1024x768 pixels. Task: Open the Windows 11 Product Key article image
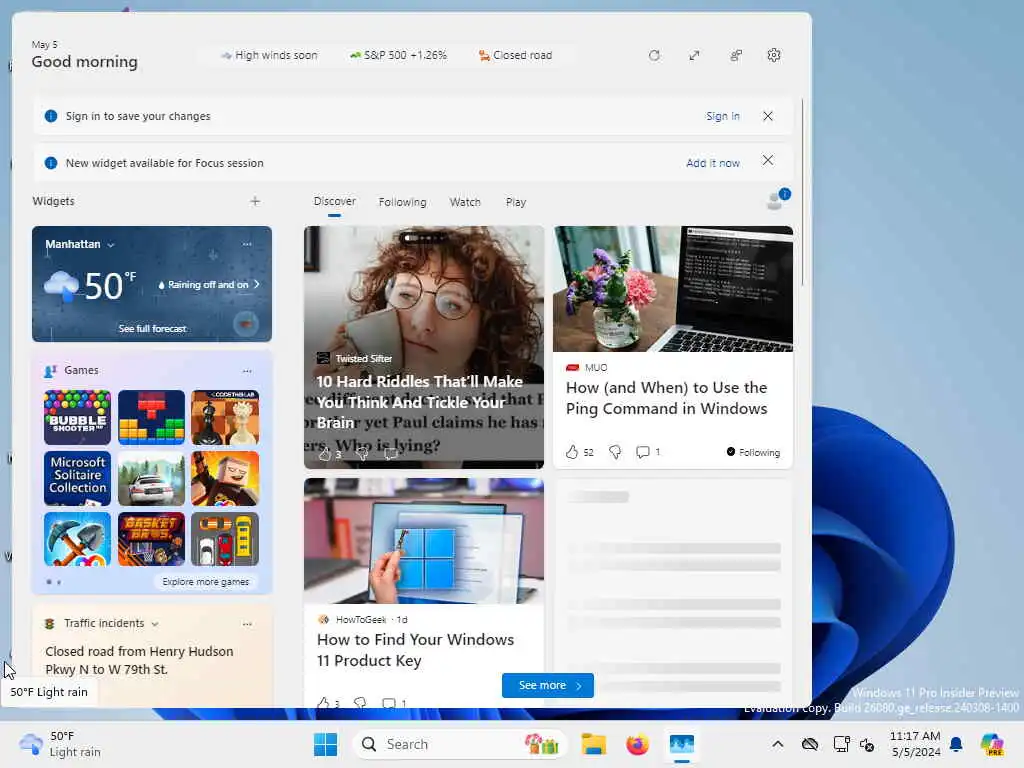tap(424, 541)
